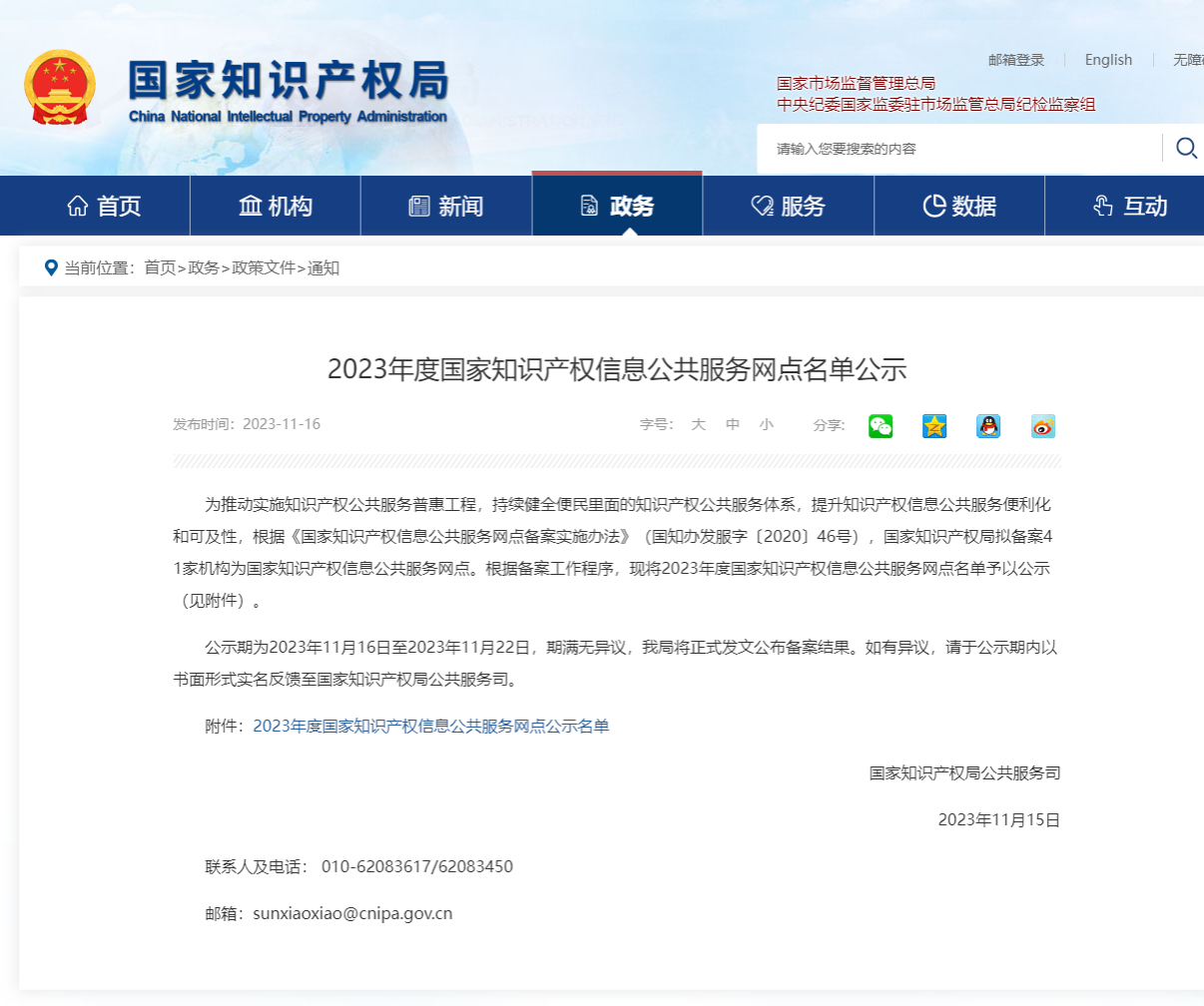
Task: Open the 首页 navigation tab
Action: coord(104,206)
